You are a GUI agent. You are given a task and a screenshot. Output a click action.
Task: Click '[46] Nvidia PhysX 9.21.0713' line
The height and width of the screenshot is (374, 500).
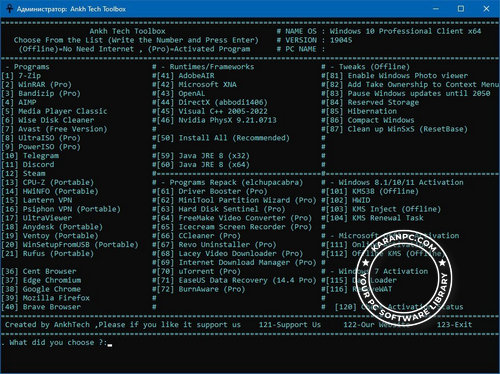pyautogui.click(x=216, y=120)
